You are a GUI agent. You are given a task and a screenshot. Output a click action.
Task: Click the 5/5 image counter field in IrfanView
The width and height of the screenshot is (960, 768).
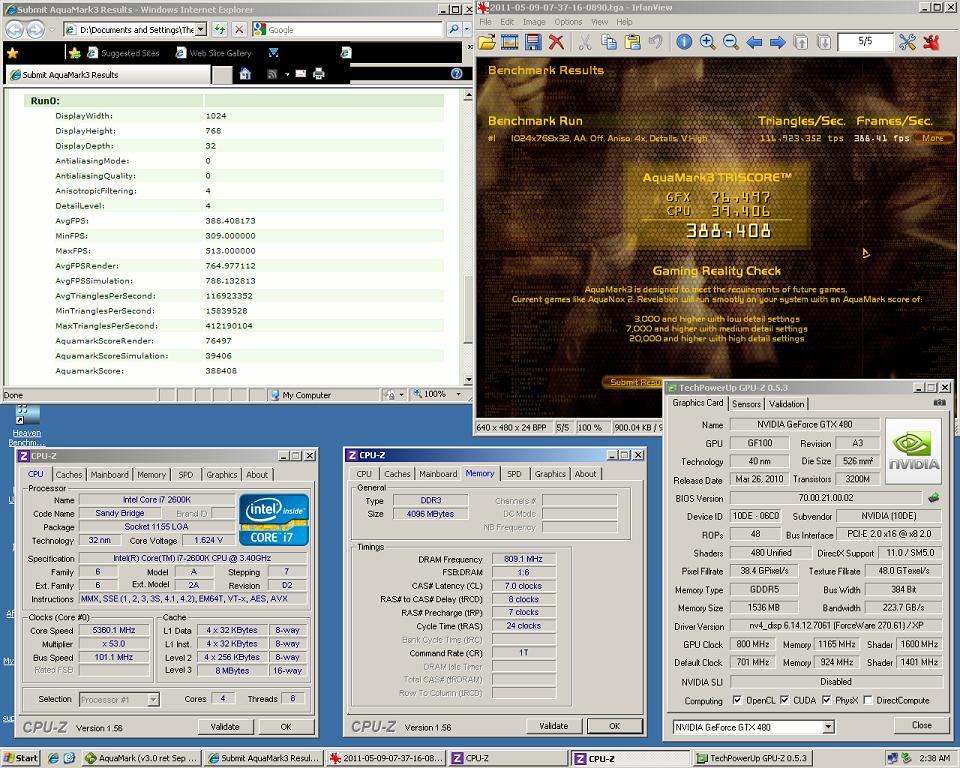pos(864,42)
